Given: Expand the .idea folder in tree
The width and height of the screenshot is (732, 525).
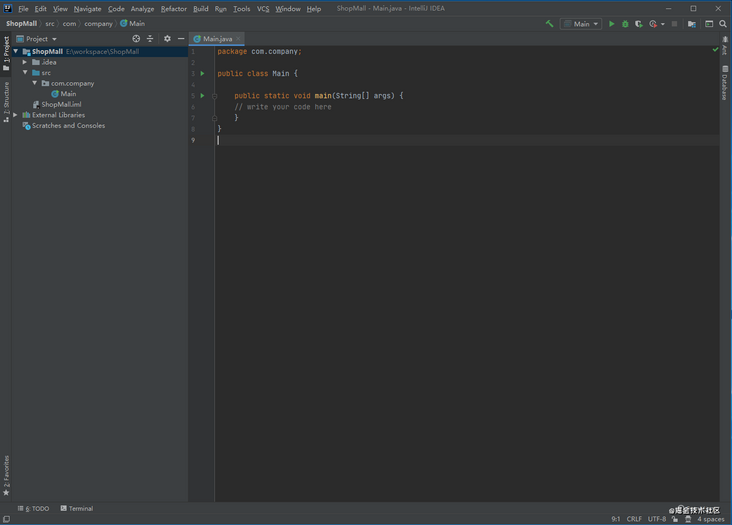Looking at the screenshot, I should [25, 62].
